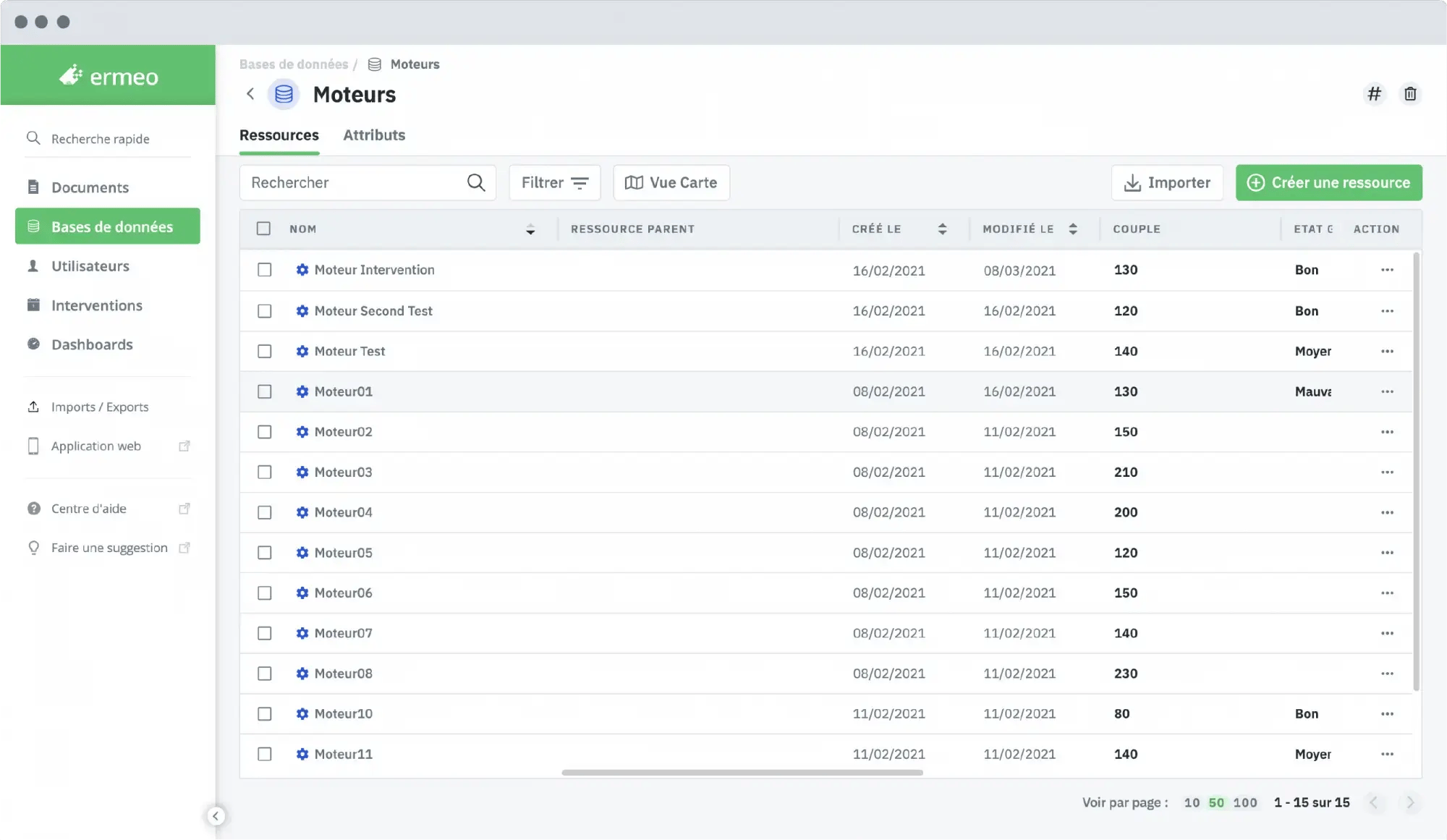
Task: Click the horizontal scrollbar under the table
Action: (x=742, y=773)
